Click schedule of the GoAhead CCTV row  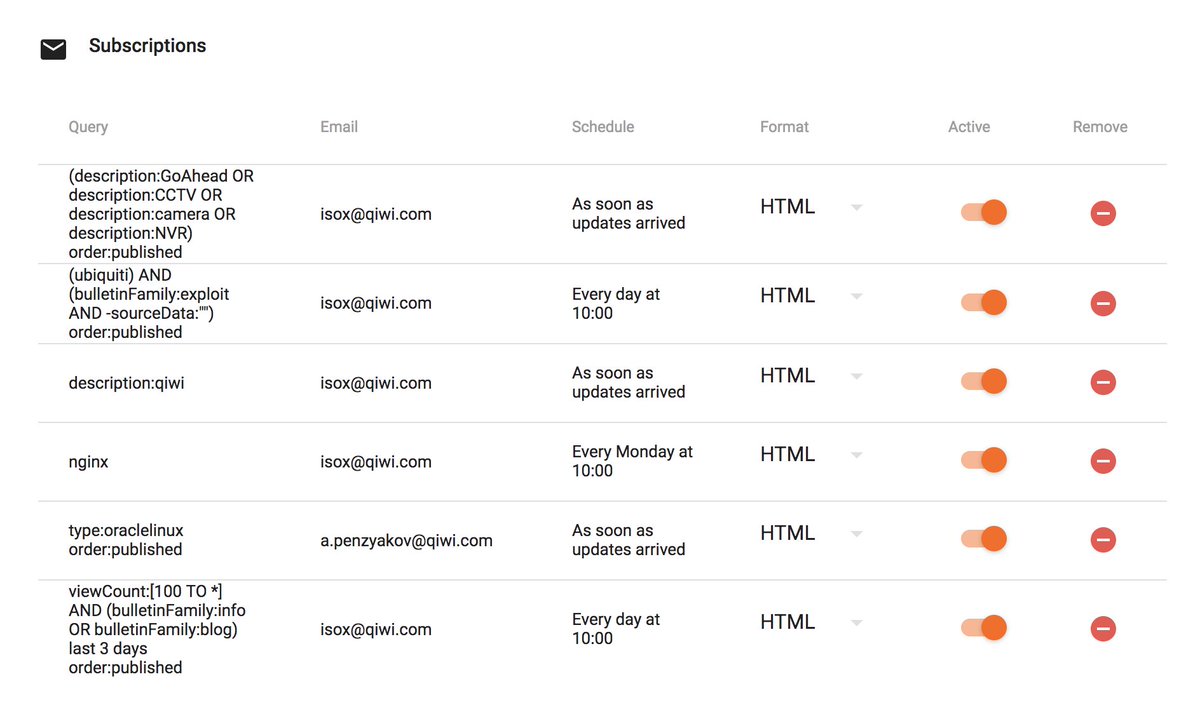pyautogui.click(x=629, y=213)
